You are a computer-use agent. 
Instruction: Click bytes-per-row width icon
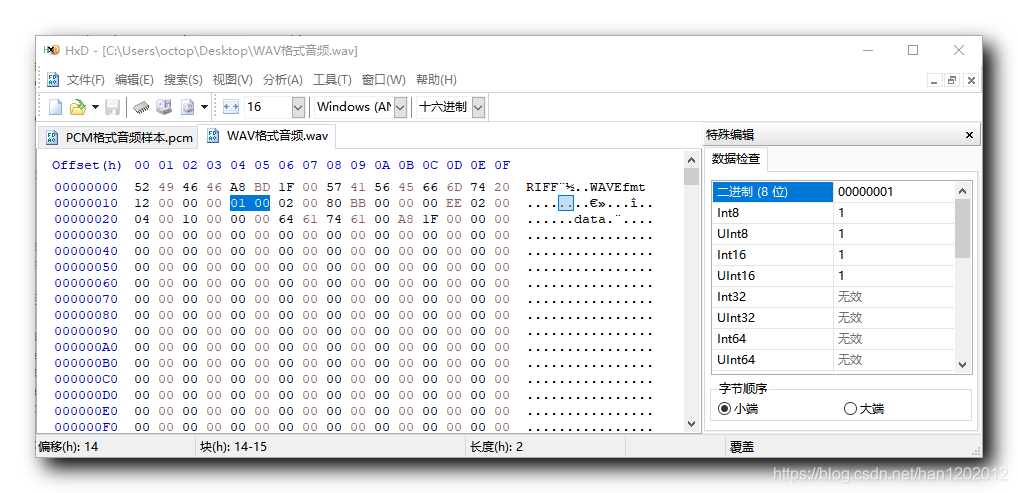[x=231, y=107]
